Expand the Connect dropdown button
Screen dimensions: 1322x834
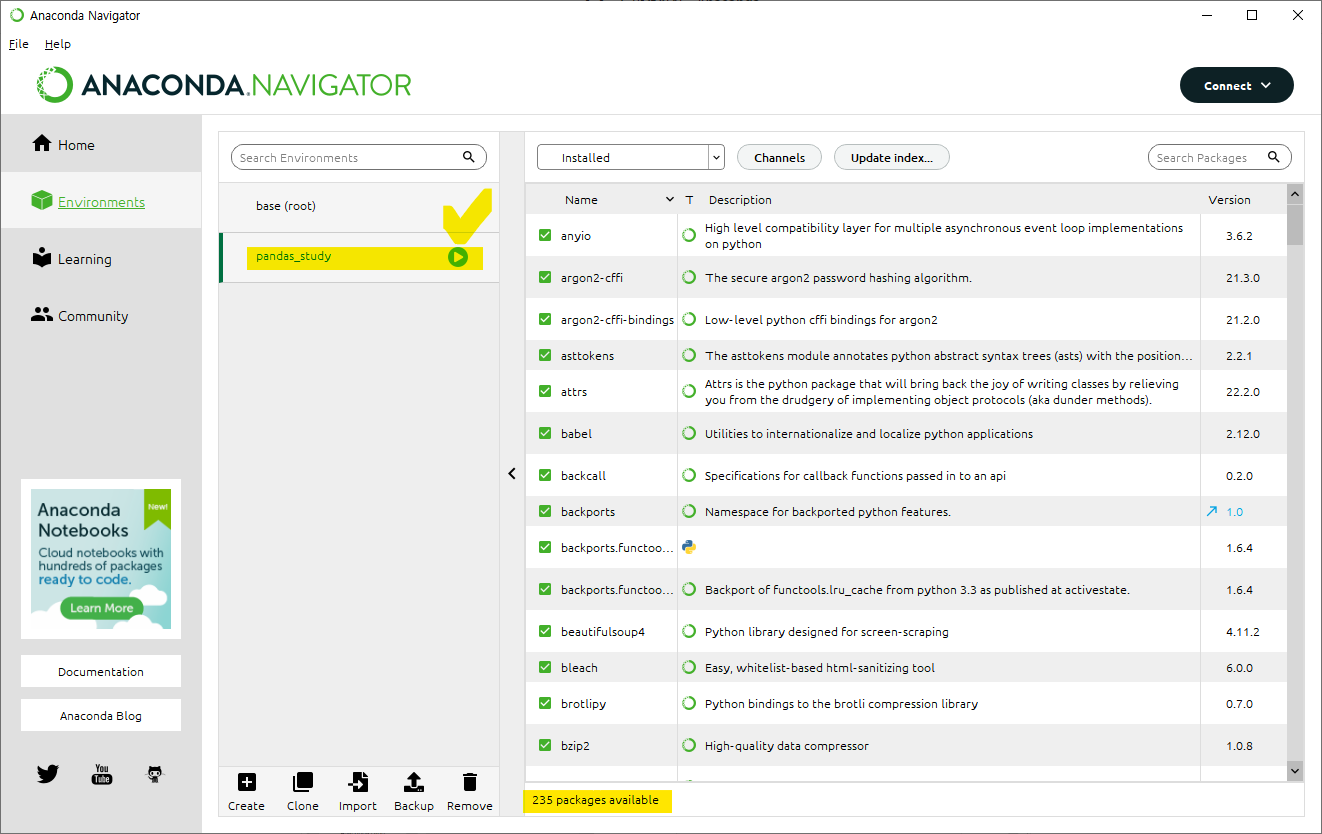tap(1236, 85)
